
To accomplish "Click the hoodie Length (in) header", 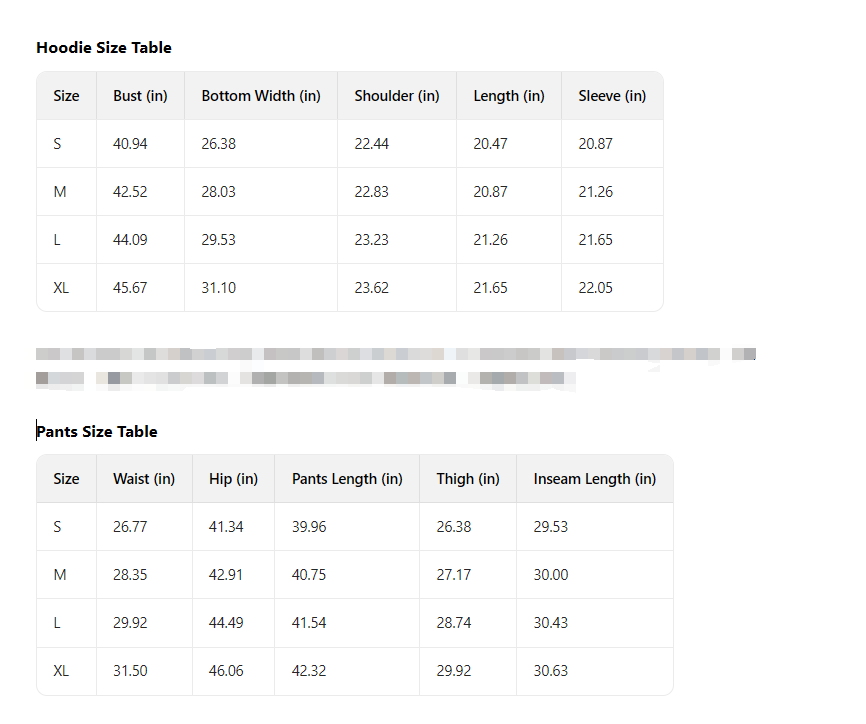I will tap(509, 96).
